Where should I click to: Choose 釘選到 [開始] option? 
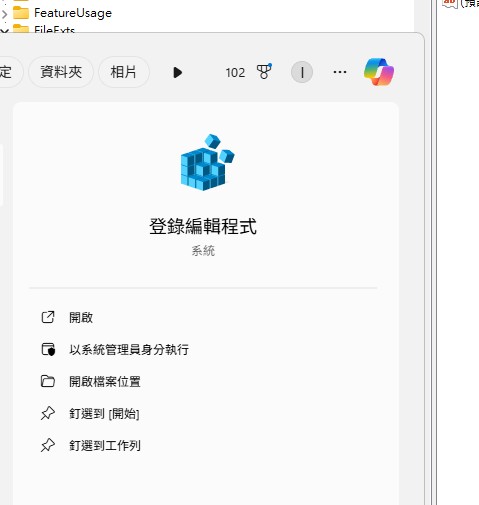point(104,413)
